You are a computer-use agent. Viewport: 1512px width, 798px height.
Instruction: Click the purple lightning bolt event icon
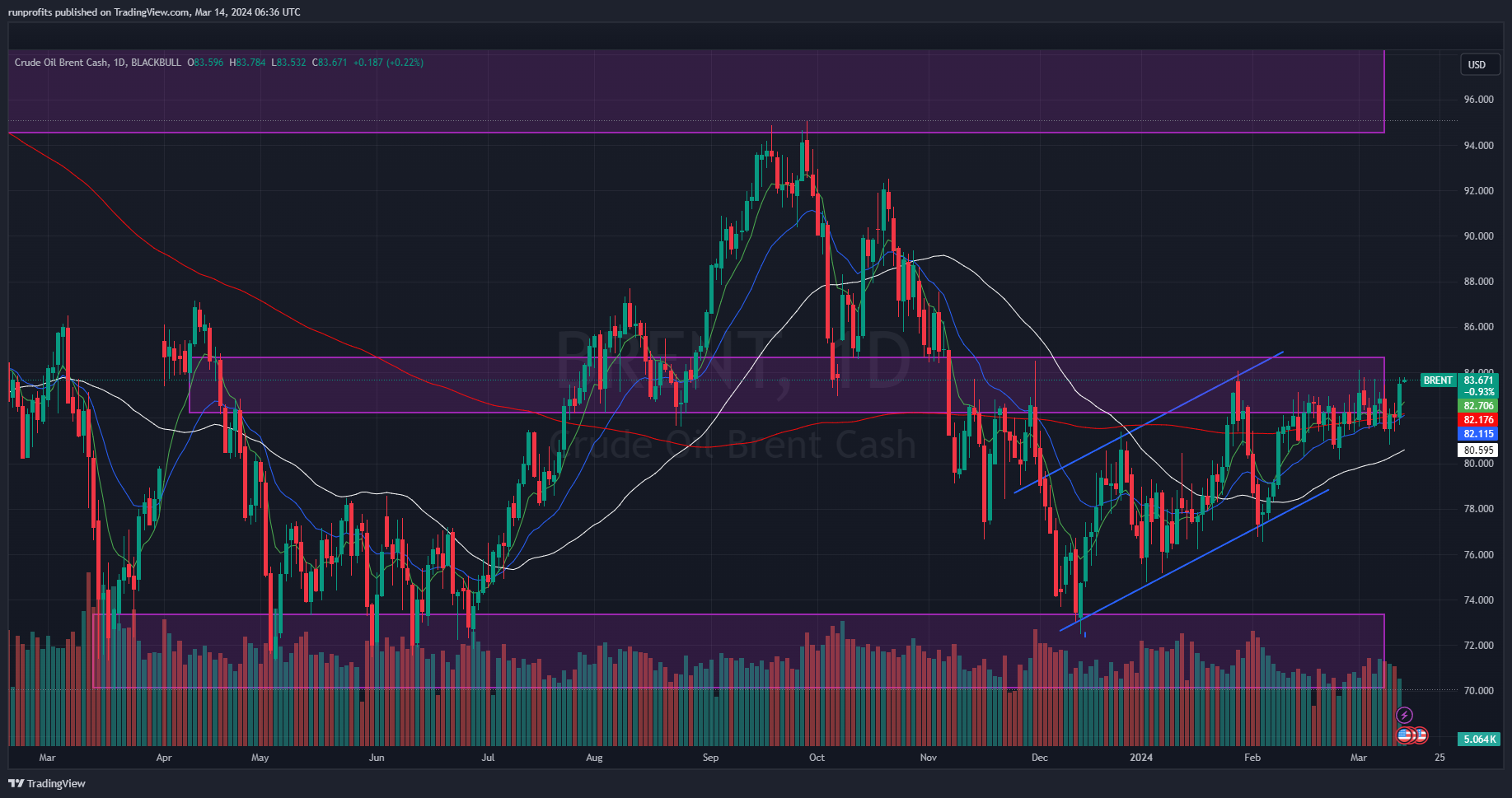[1406, 715]
